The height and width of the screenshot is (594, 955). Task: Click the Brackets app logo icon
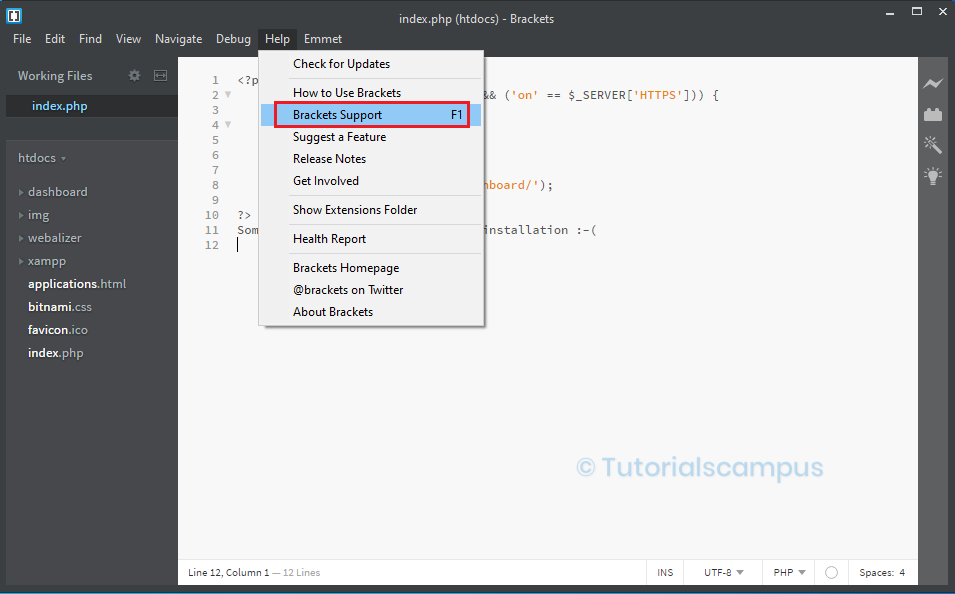point(13,15)
